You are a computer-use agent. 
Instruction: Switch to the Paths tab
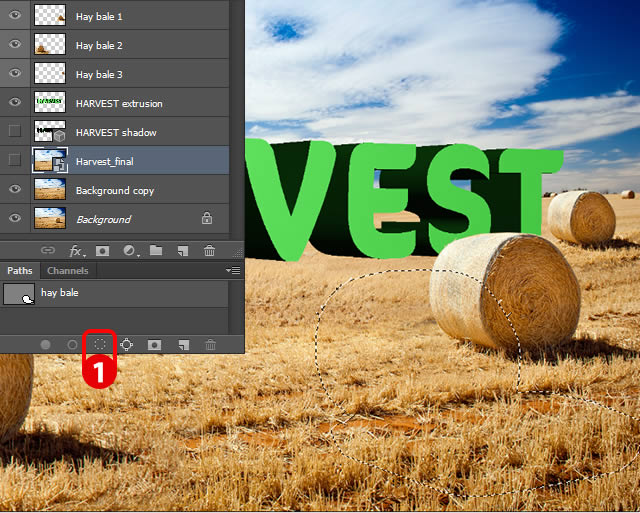(x=20, y=271)
